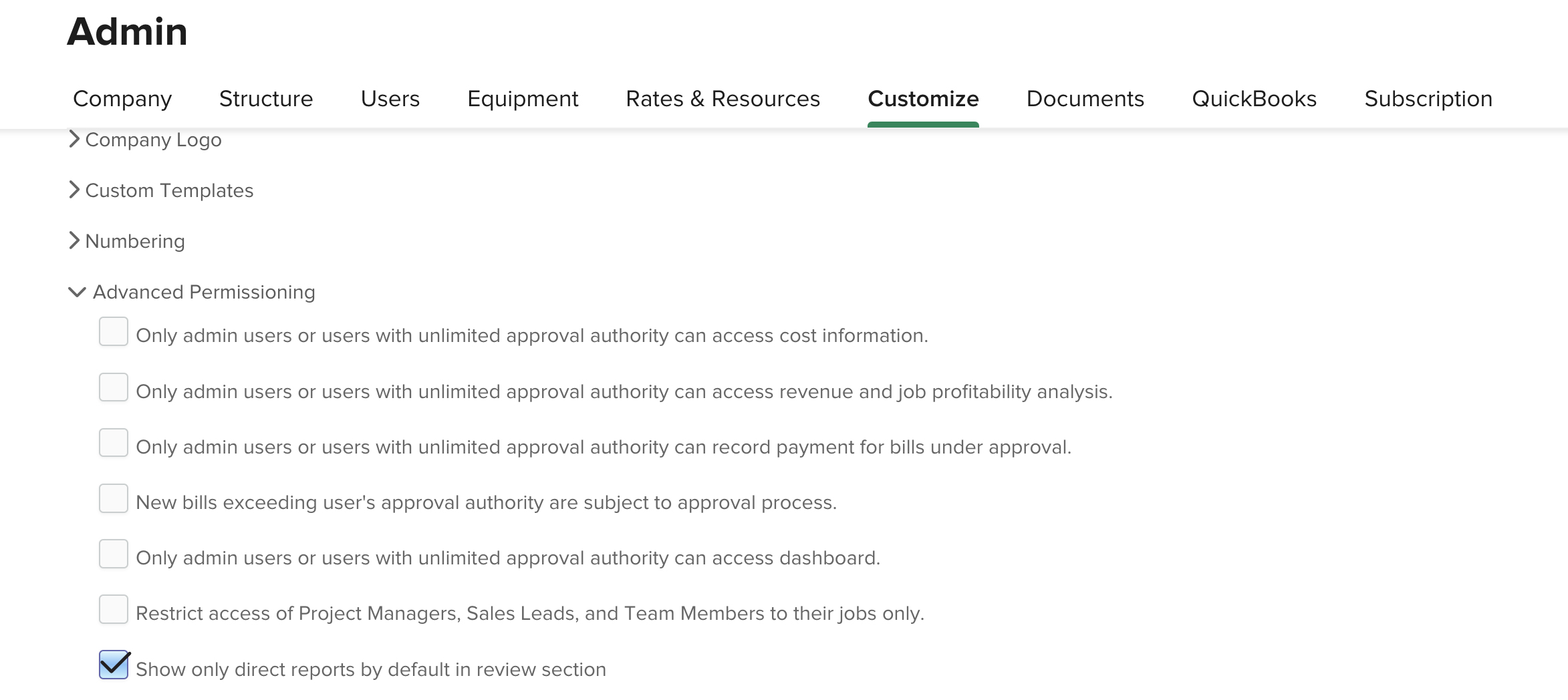The image size is (1568, 700).
Task: Open the Company tab
Action: point(122,99)
